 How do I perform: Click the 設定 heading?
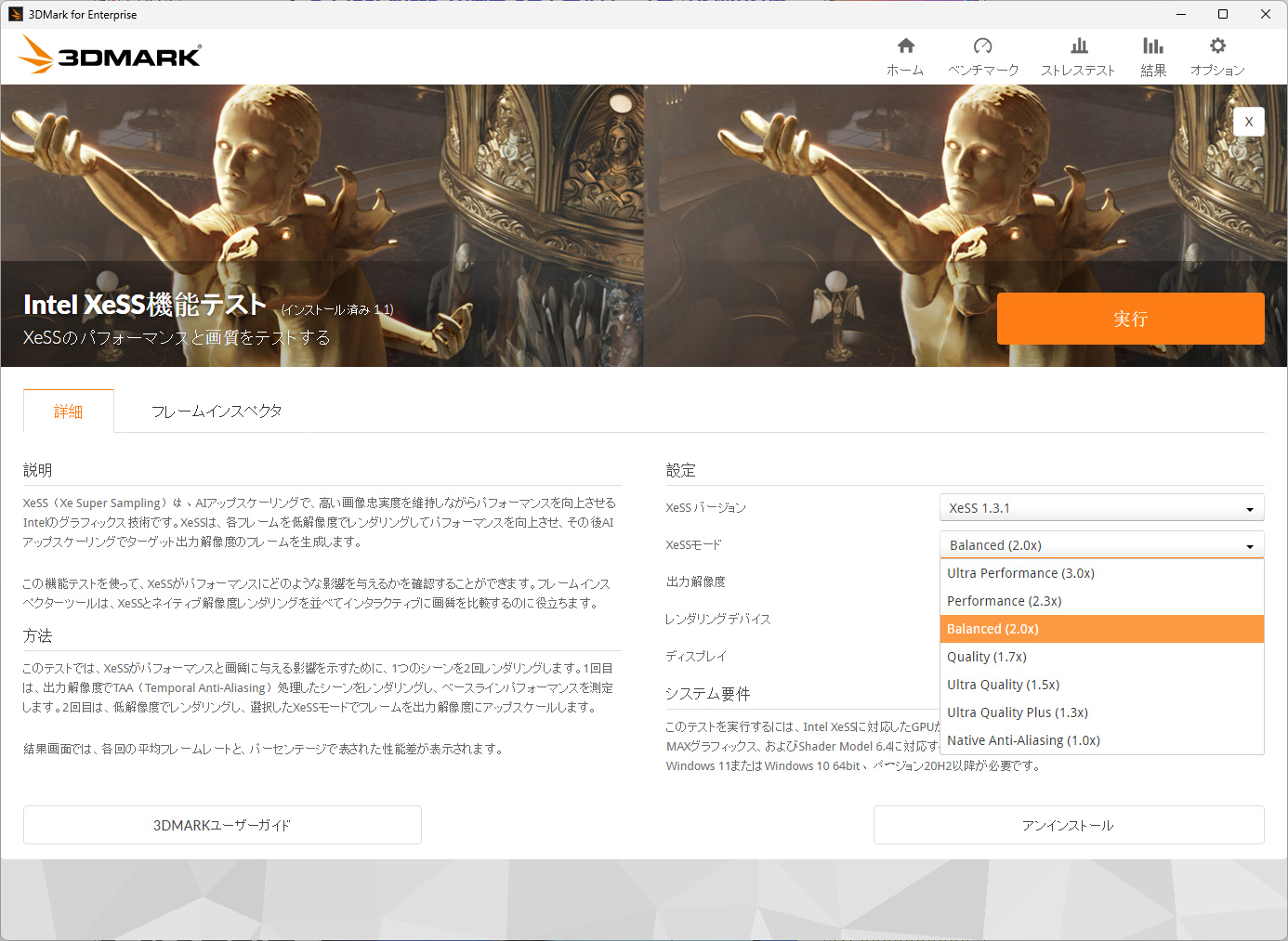pos(681,470)
